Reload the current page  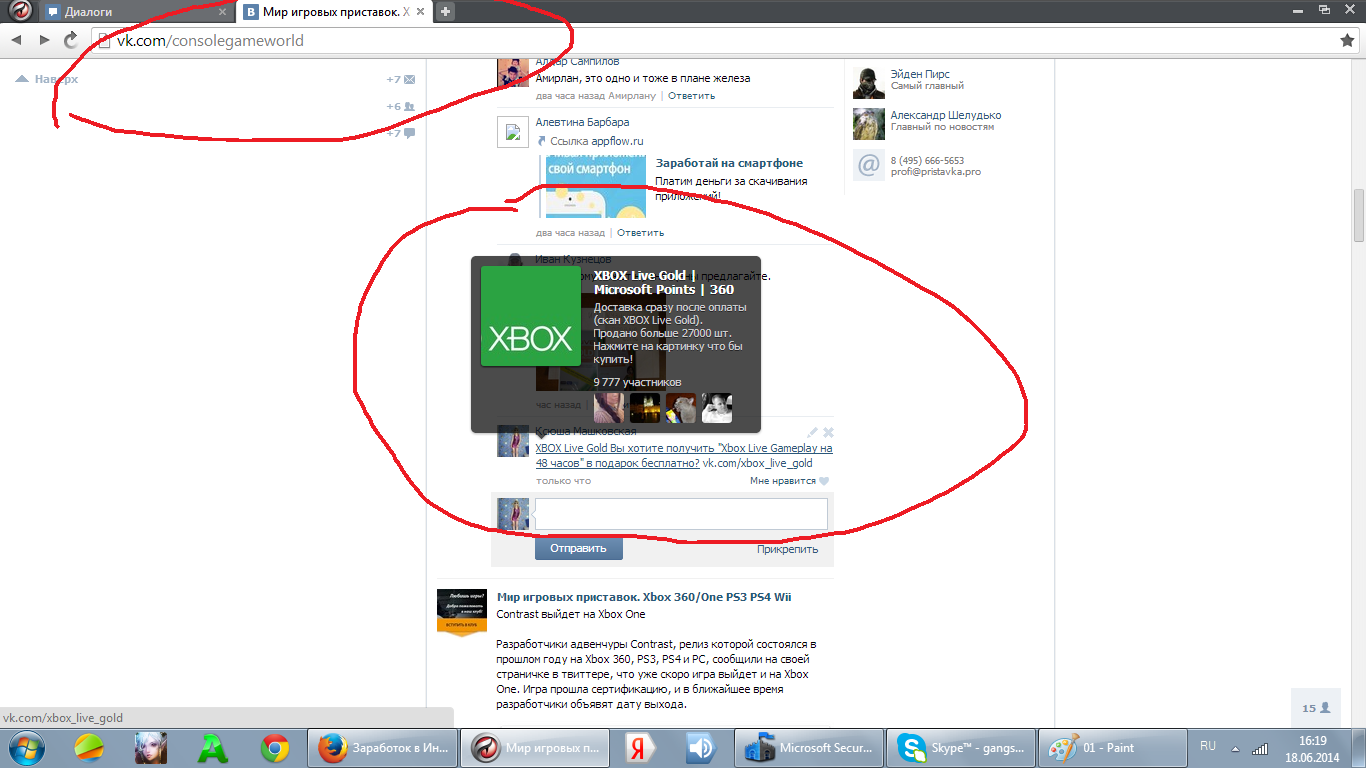pos(71,40)
